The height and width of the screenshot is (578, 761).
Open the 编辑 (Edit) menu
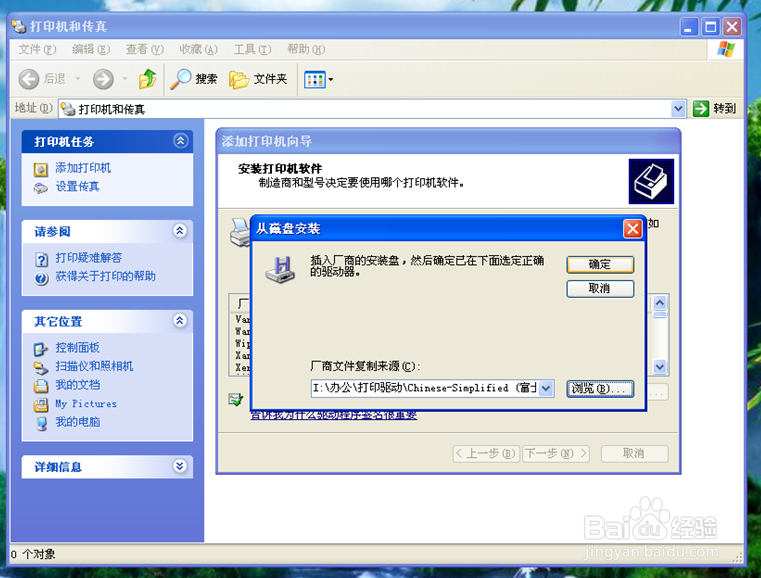(x=91, y=50)
